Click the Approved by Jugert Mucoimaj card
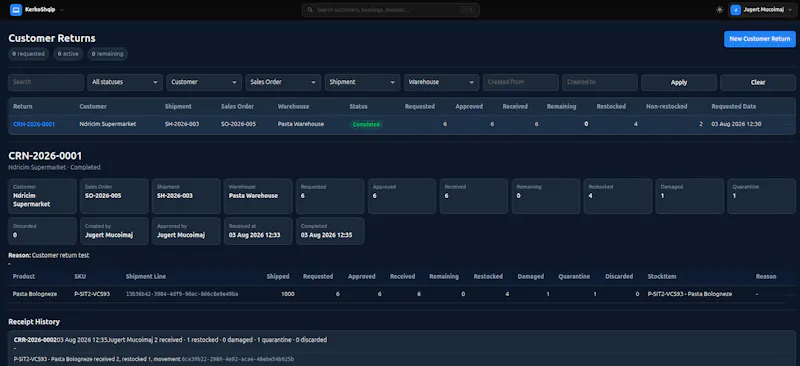This screenshot has width=800, height=366. (186, 231)
